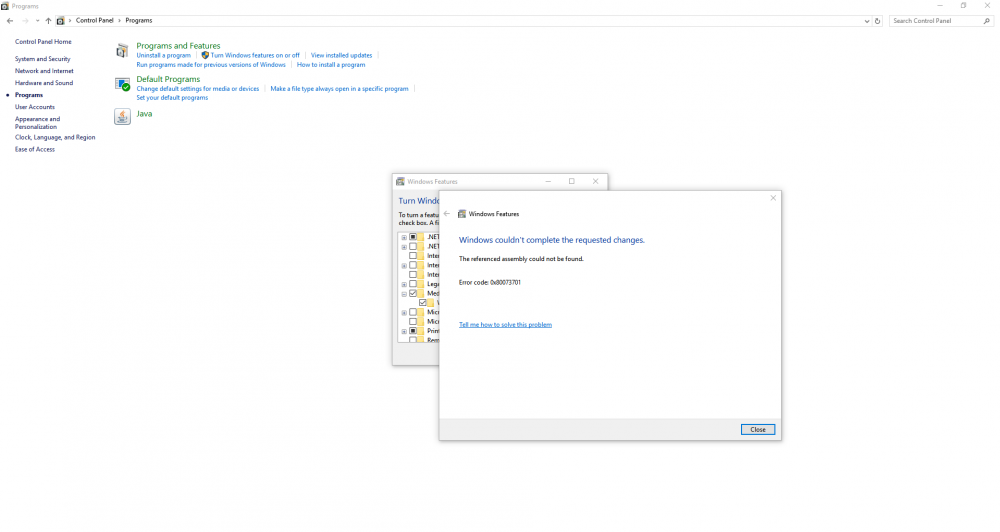
Task: Click the Control Panel icon in the address bar
Action: (x=61, y=21)
